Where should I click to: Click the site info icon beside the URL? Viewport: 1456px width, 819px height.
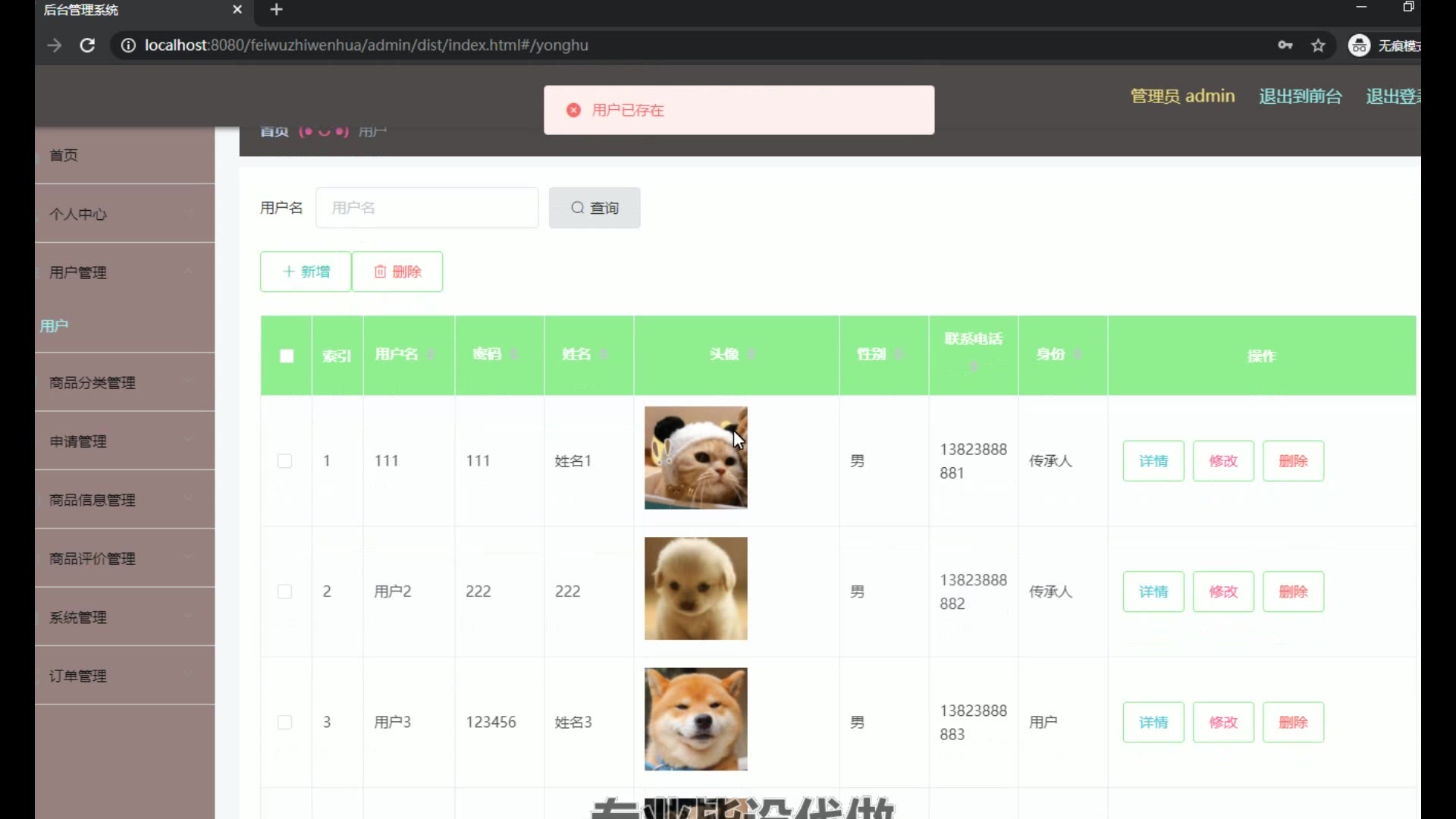pyautogui.click(x=128, y=45)
